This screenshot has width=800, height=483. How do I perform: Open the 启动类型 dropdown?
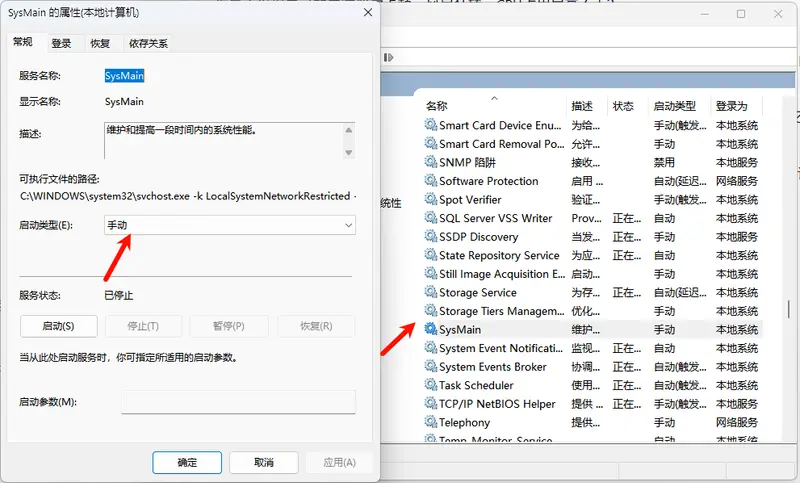click(x=230, y=226)
